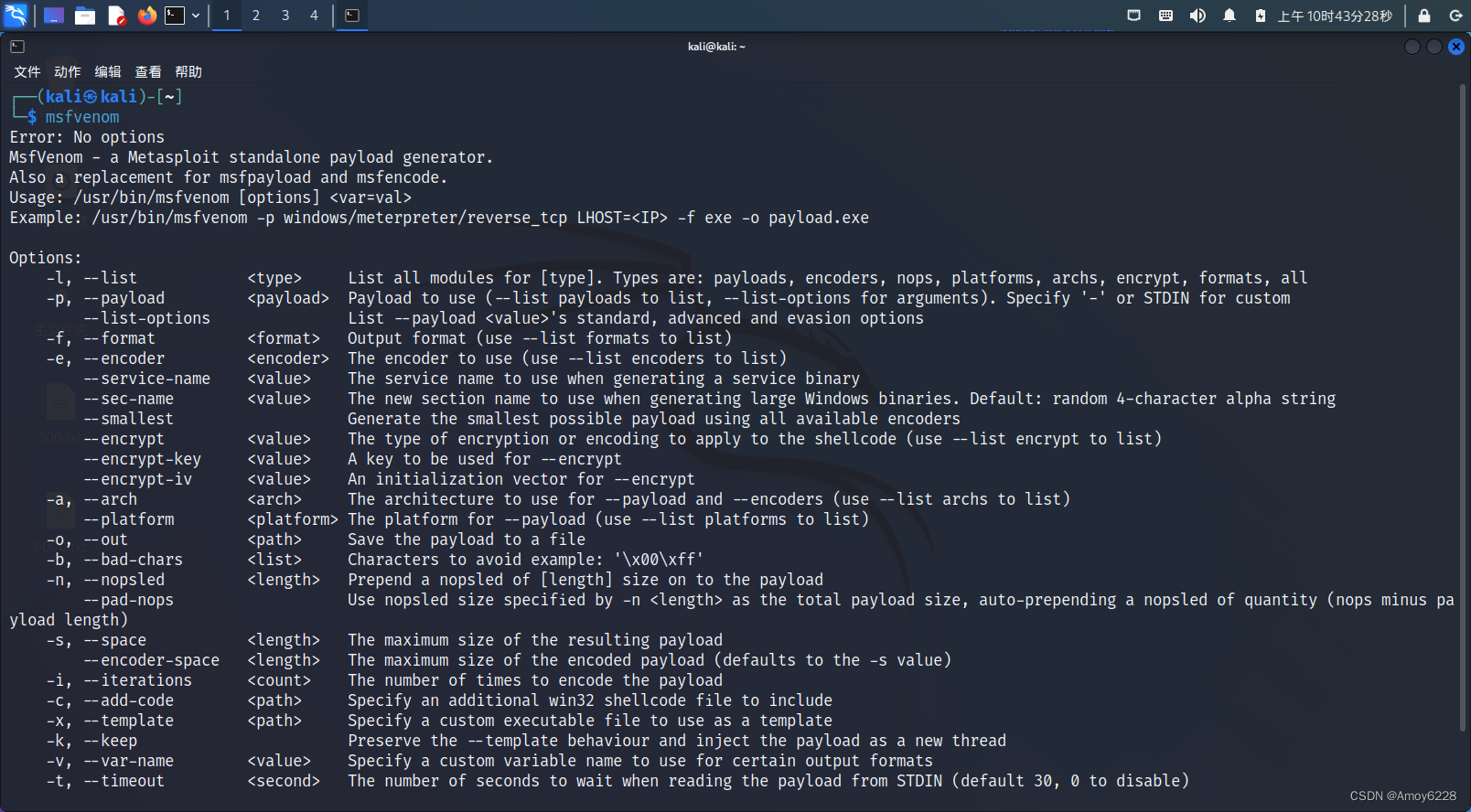
Task: Click the terminal vertical scrollbar
Action: click(1465, 407)
